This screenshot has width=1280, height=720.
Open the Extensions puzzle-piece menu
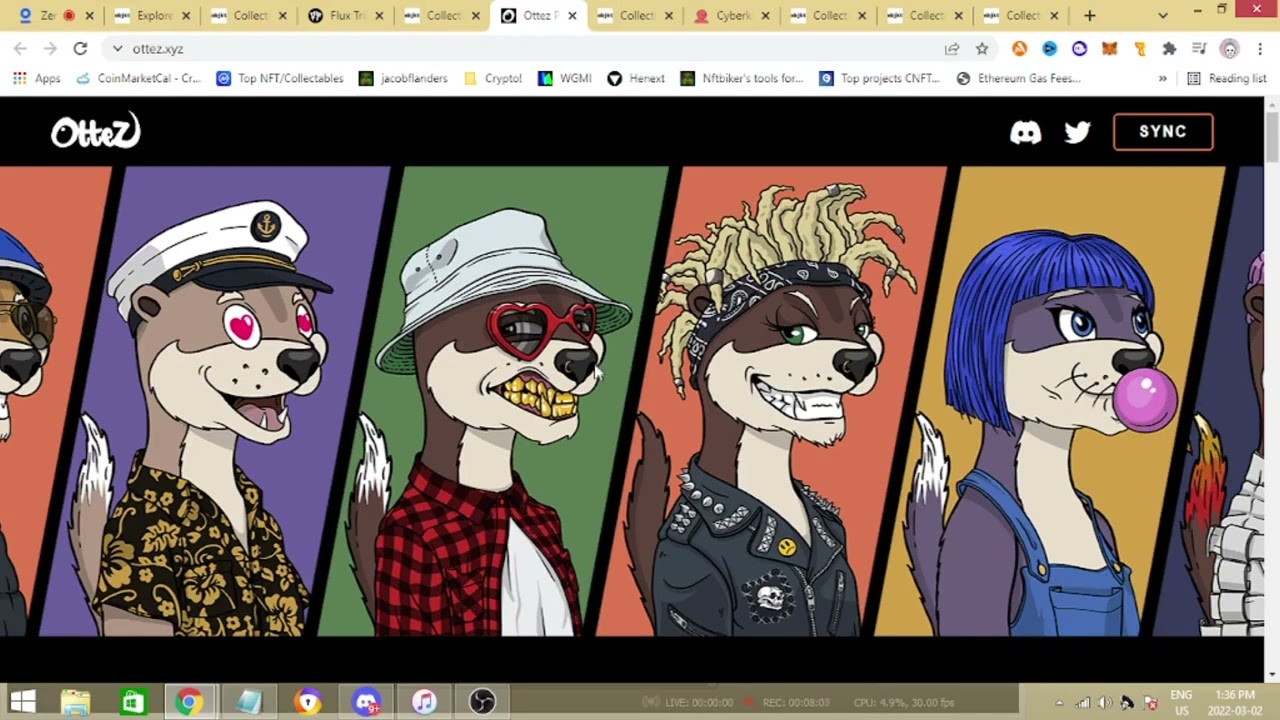pos(1169,48)
